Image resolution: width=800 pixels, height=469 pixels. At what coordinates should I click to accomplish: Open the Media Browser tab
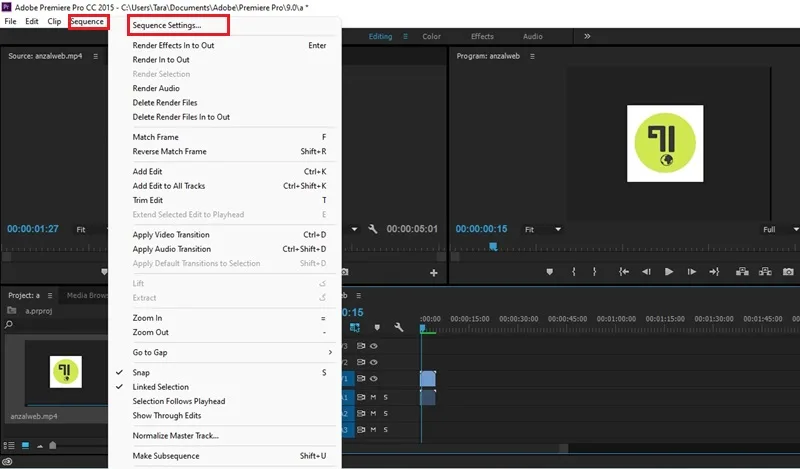(87, 295)
